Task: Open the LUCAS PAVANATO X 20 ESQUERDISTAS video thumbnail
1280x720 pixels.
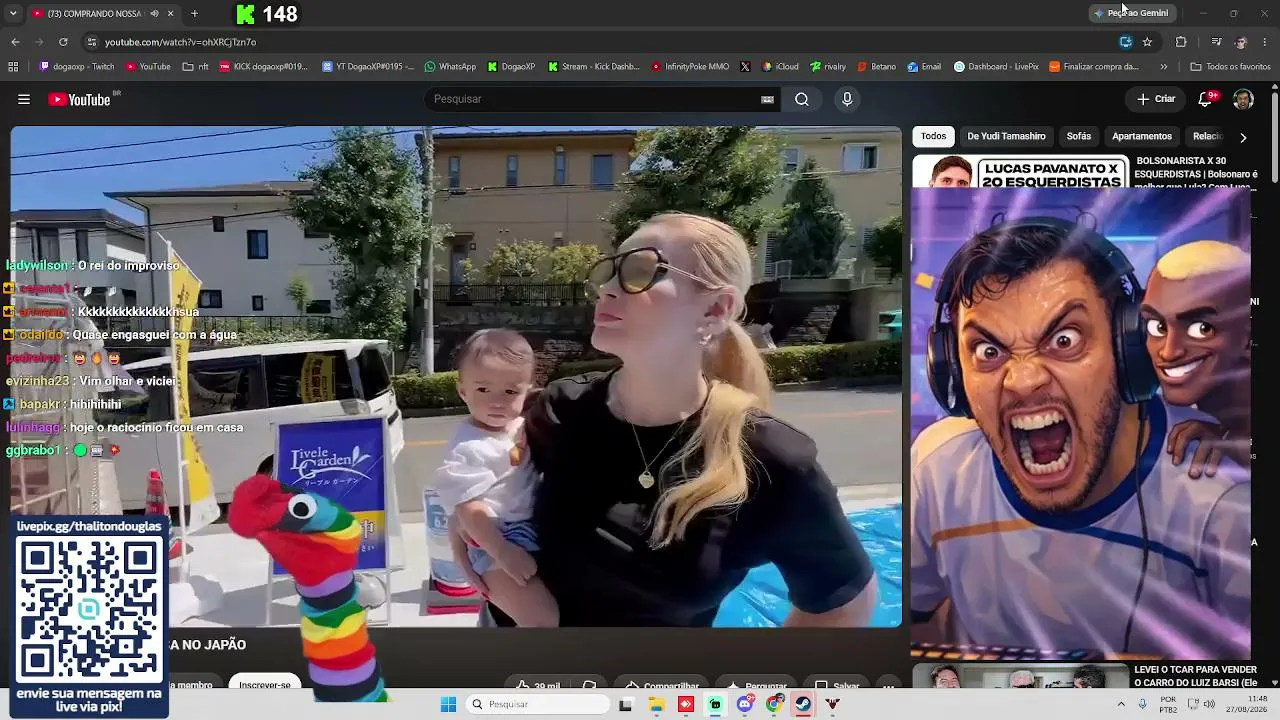Action: (1020, 172)
